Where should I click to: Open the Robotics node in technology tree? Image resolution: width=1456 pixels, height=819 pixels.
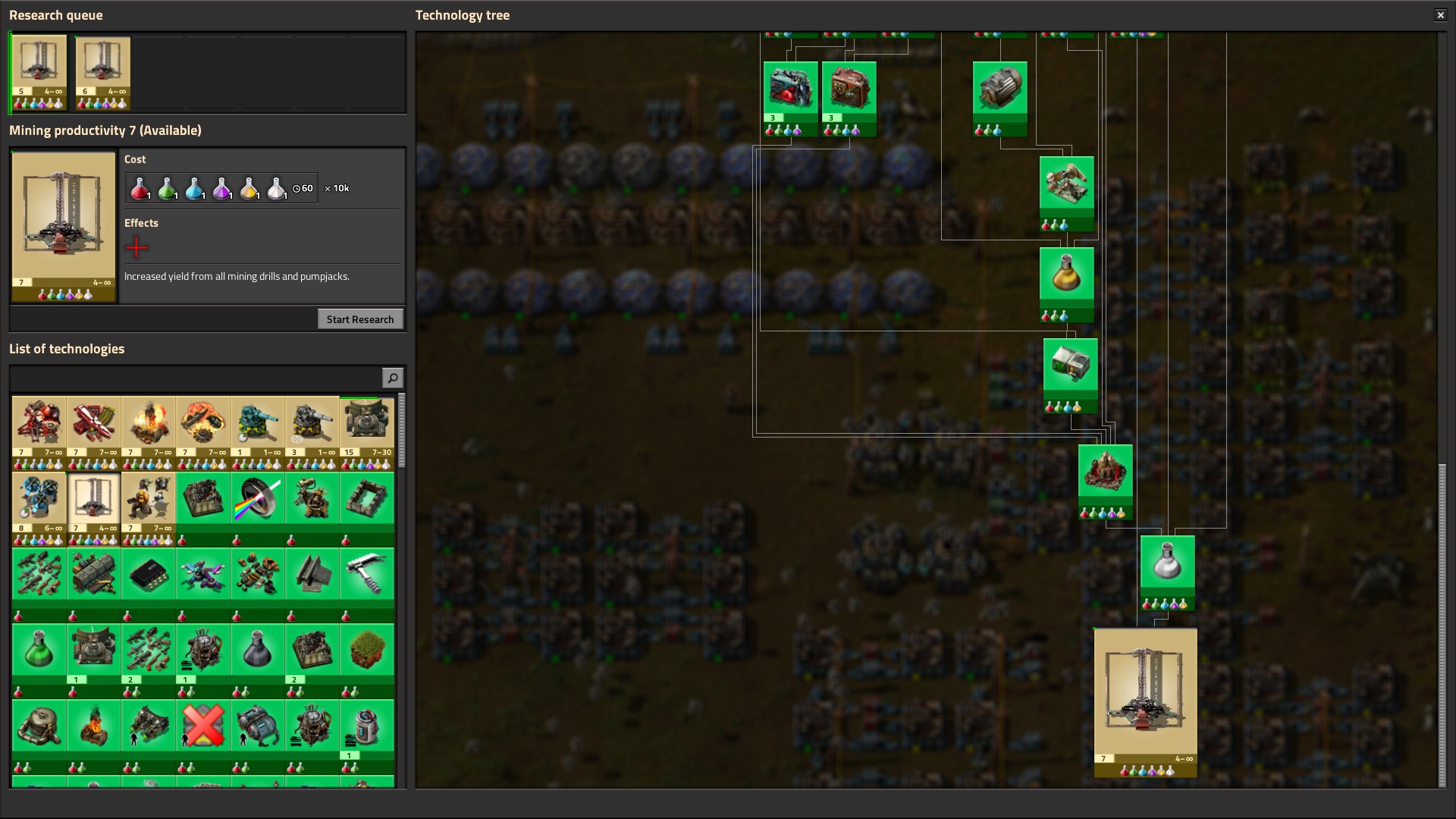click(x=1067, y=194)
